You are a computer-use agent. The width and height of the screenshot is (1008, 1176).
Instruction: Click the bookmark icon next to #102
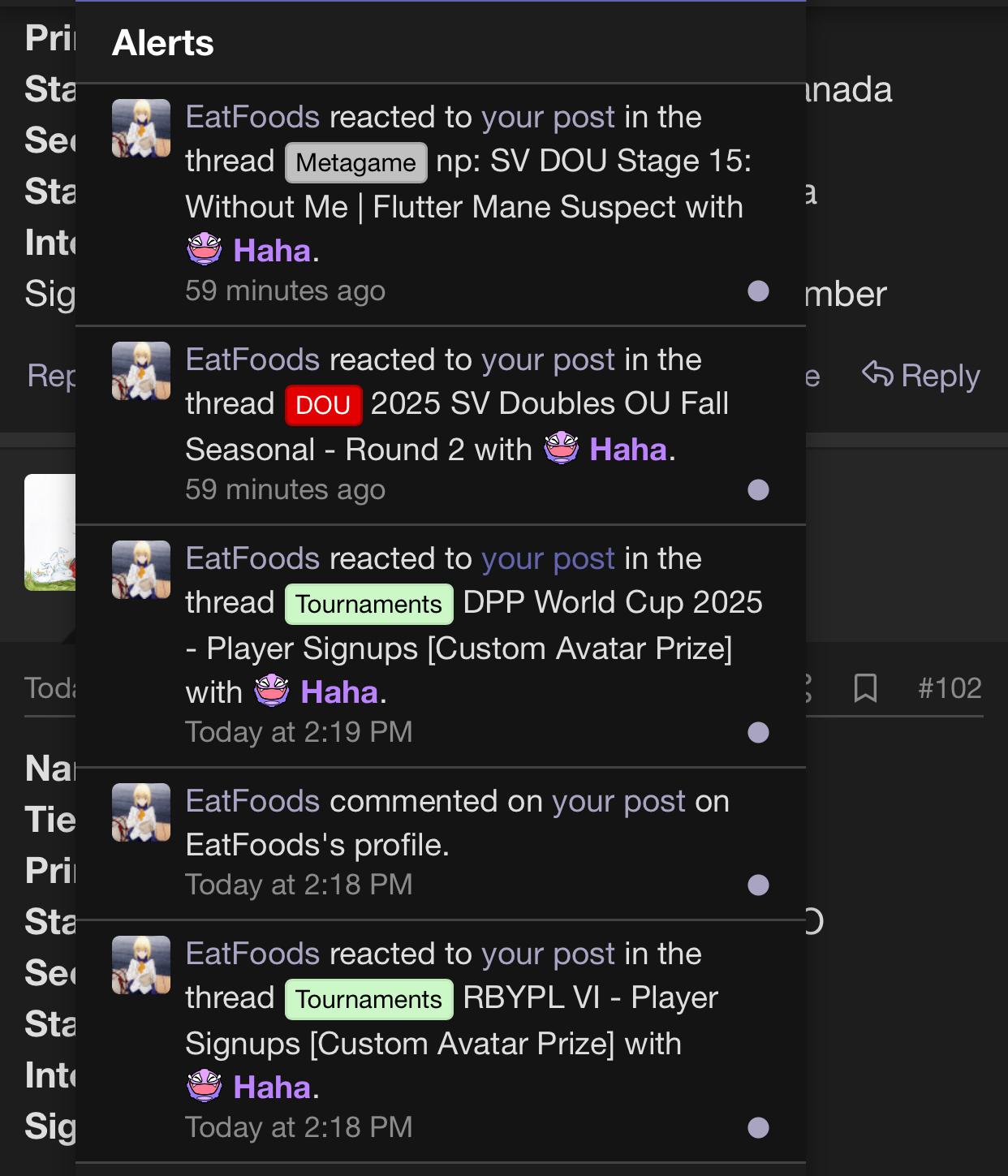tap(866, 688)
